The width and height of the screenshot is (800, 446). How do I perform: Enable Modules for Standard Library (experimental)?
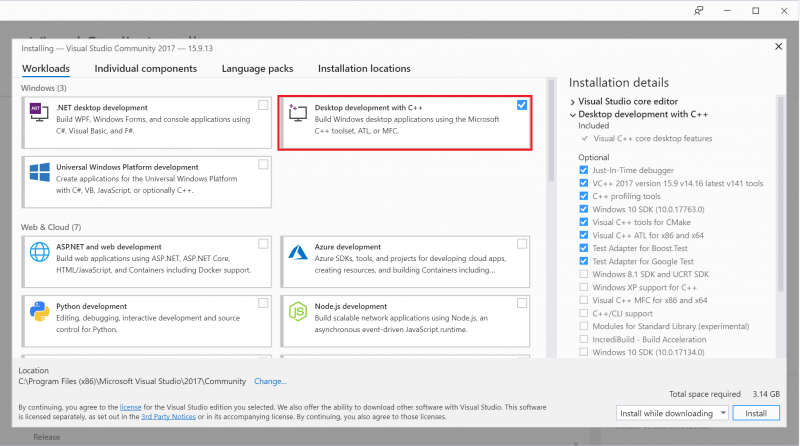click(584, 326)
